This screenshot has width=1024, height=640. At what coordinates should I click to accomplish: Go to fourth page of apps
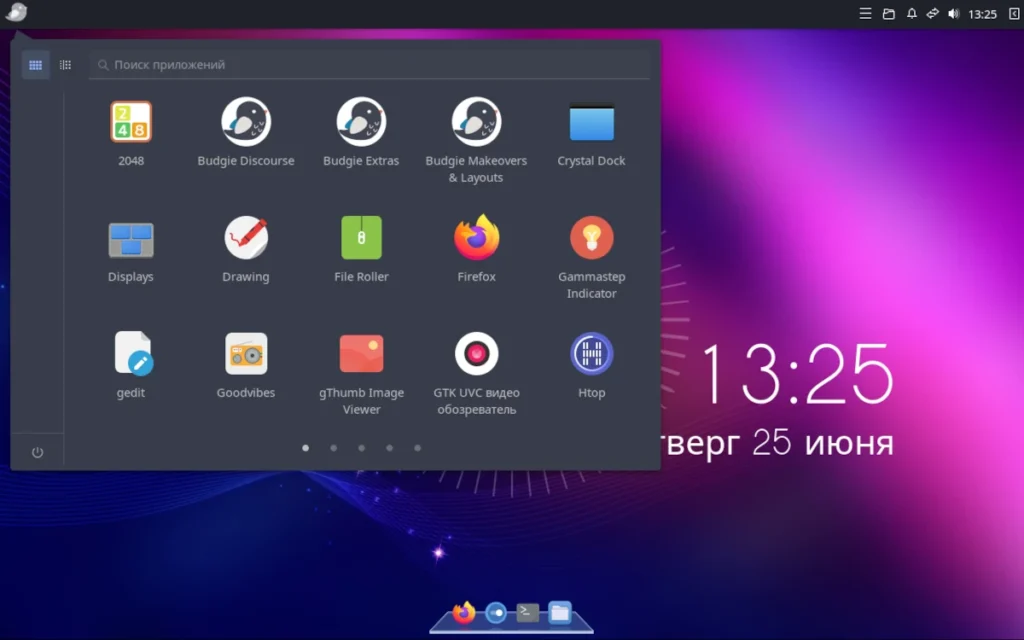[x=390, y=448]
